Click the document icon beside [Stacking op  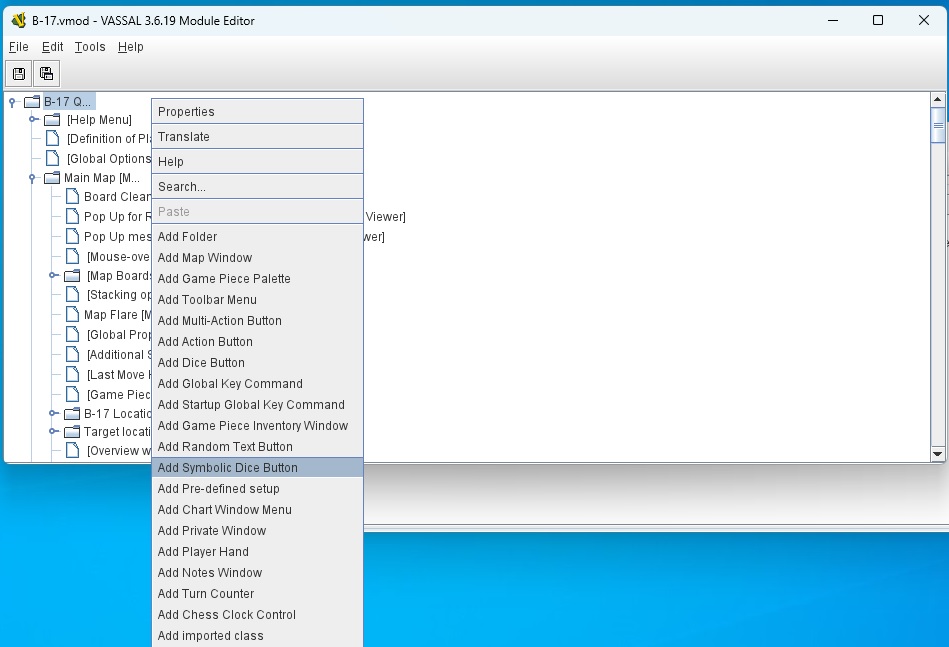73,295
